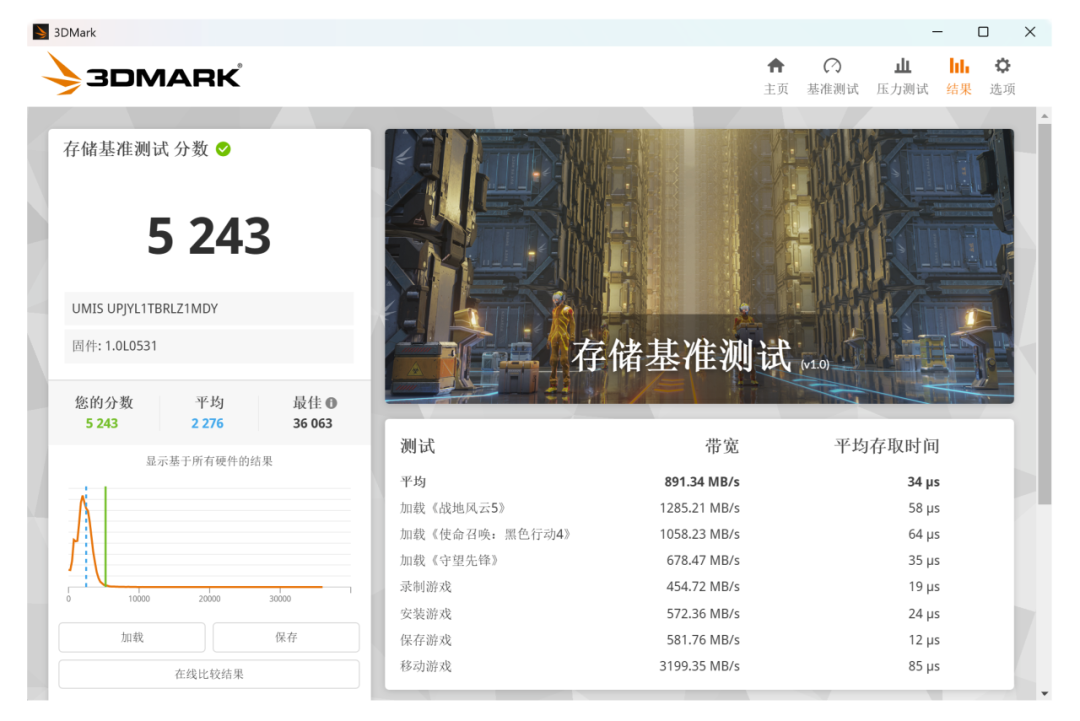Click the 保存 button
This screenshot has height=721, width=1080.
286,637
